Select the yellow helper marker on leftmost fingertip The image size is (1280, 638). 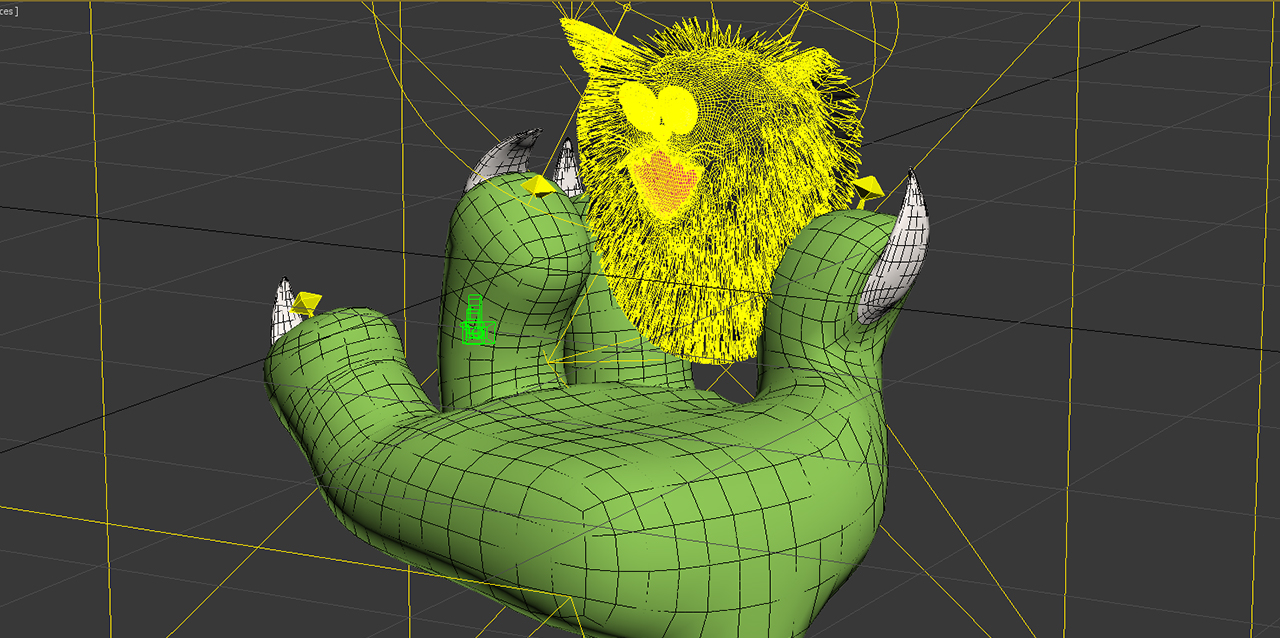(306, 303)
